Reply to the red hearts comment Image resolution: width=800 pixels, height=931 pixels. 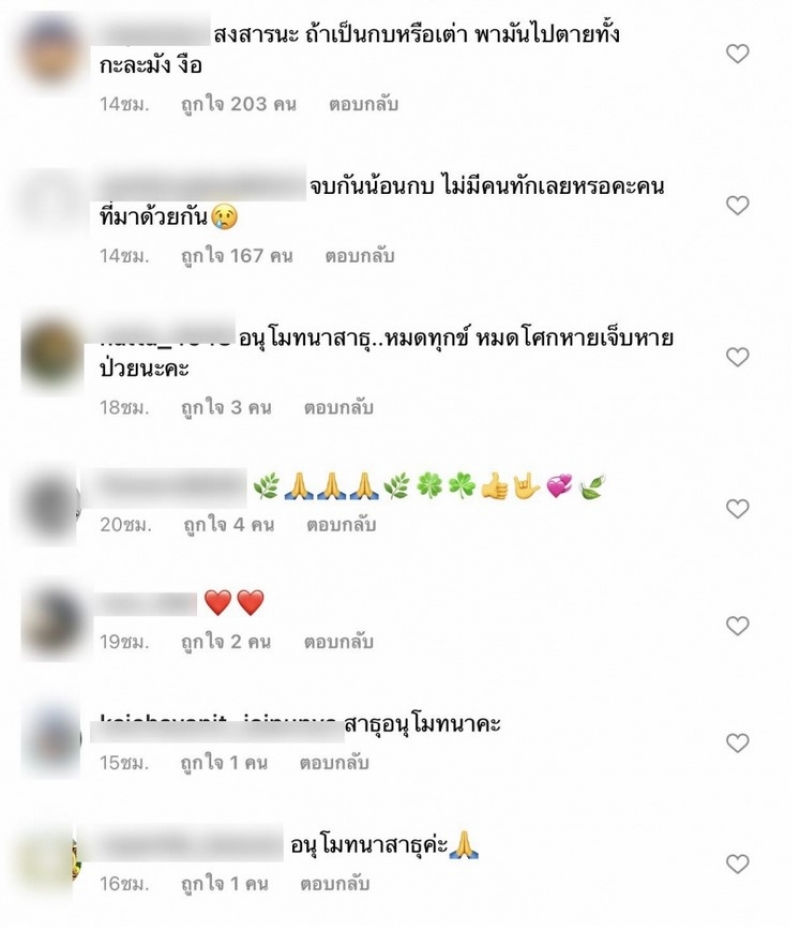pyautogui.click(x=339, y=642)
